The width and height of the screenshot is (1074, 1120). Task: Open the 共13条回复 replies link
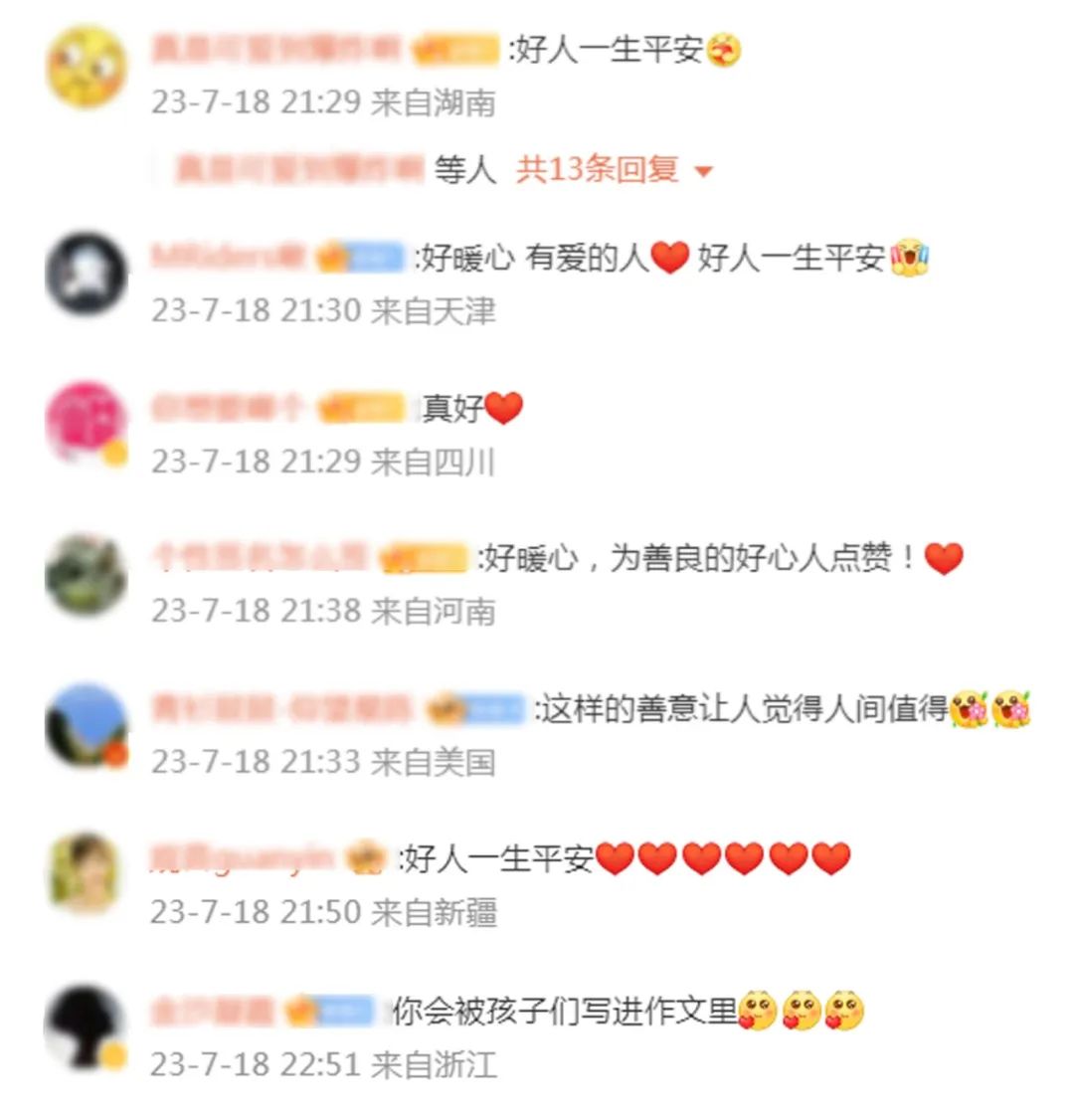tap(597, 169)
